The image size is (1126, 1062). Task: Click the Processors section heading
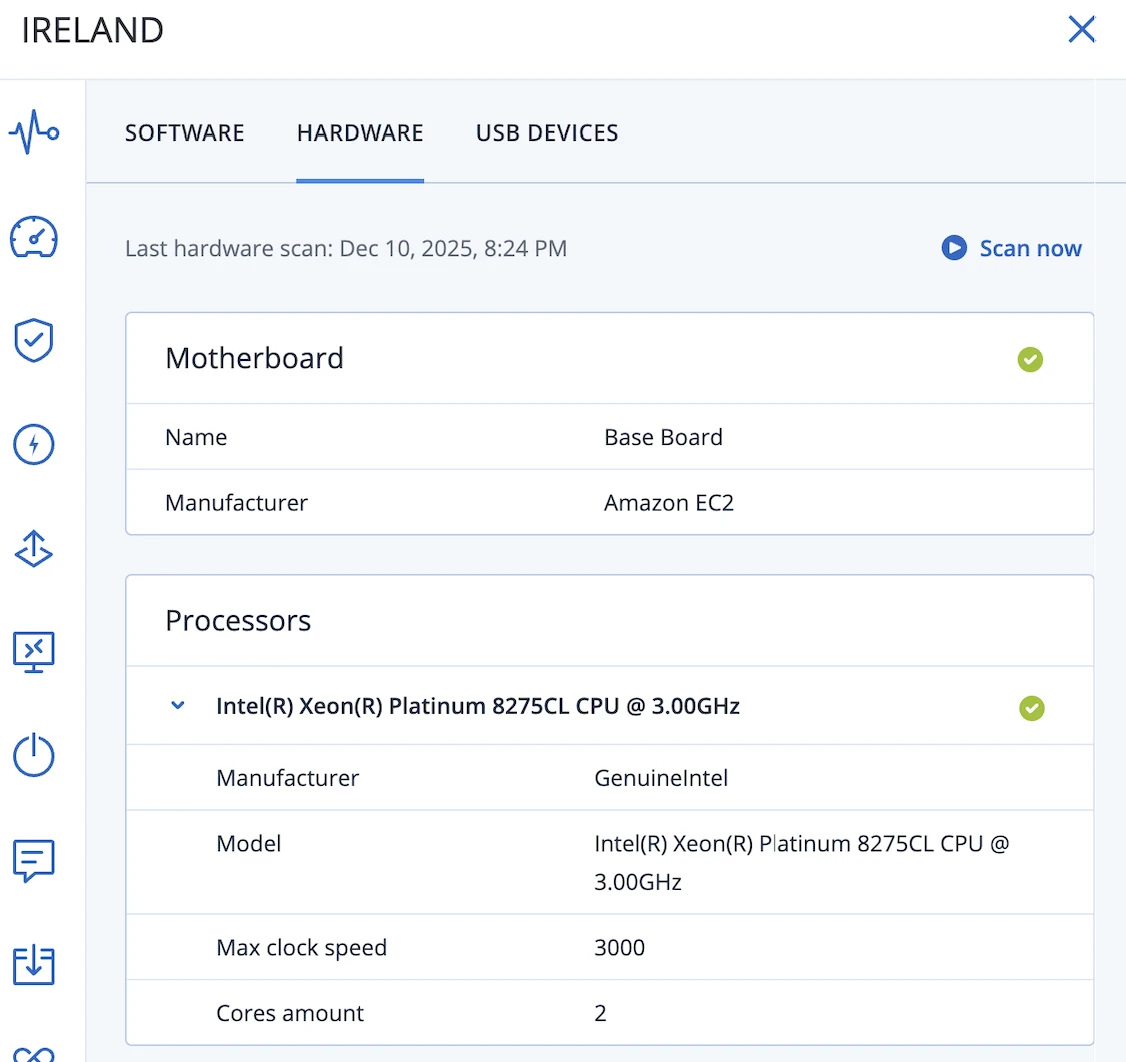[x=238, y=620]
